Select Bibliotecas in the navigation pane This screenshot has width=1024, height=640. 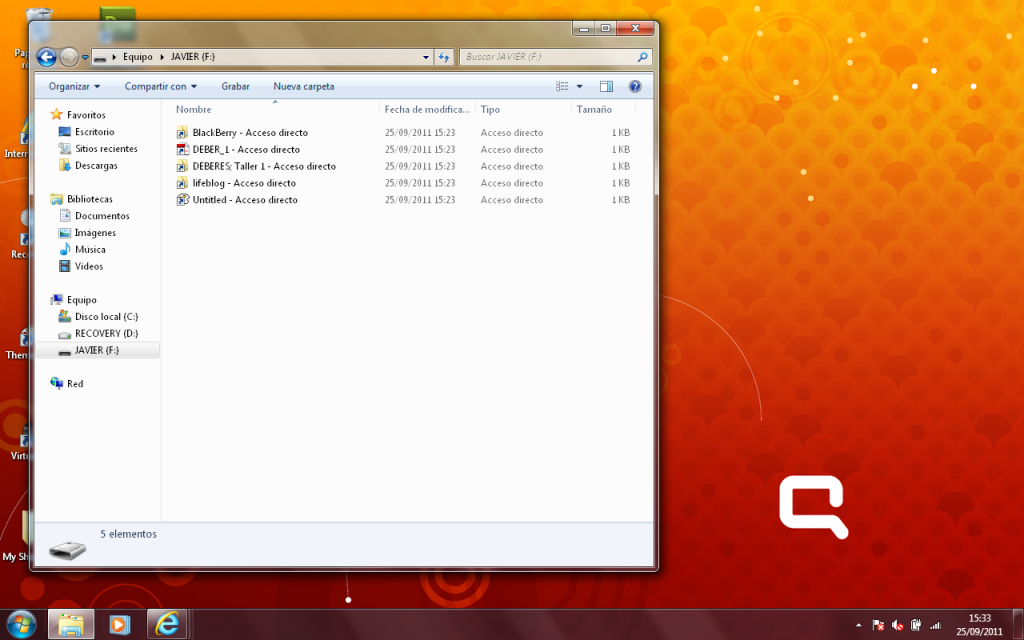[x=89, y=199]
